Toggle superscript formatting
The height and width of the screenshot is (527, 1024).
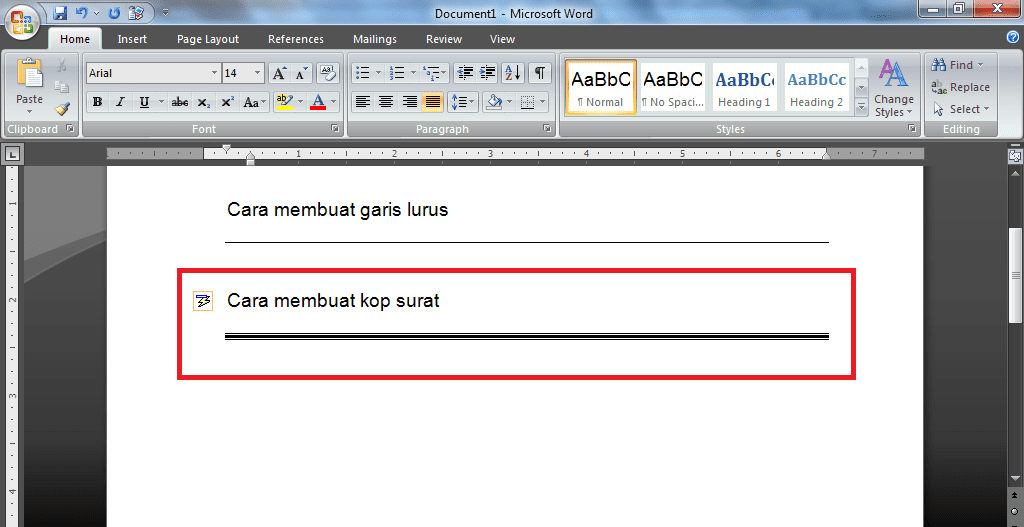[227, 102]
